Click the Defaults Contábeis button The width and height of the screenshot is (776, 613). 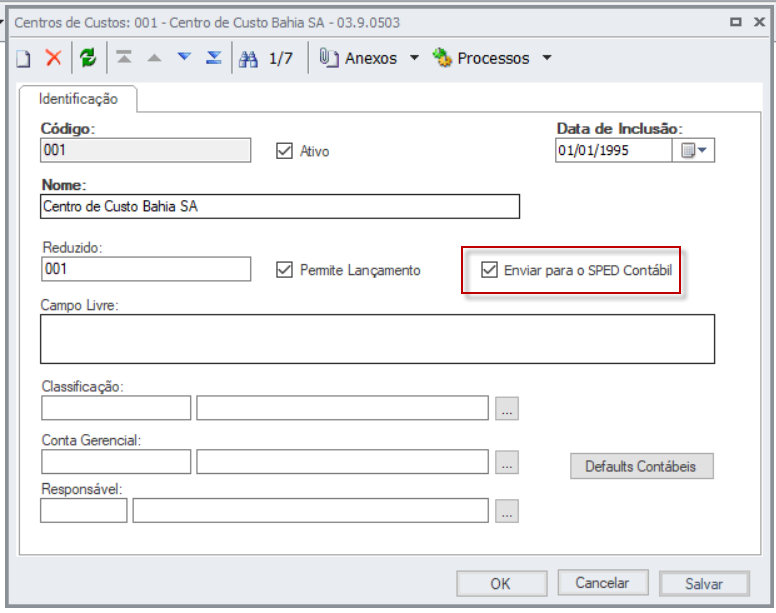642,466
